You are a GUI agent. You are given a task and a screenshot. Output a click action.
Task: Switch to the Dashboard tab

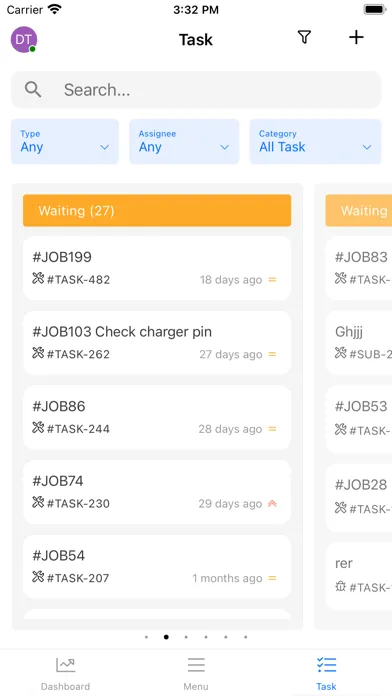(65, 673)
